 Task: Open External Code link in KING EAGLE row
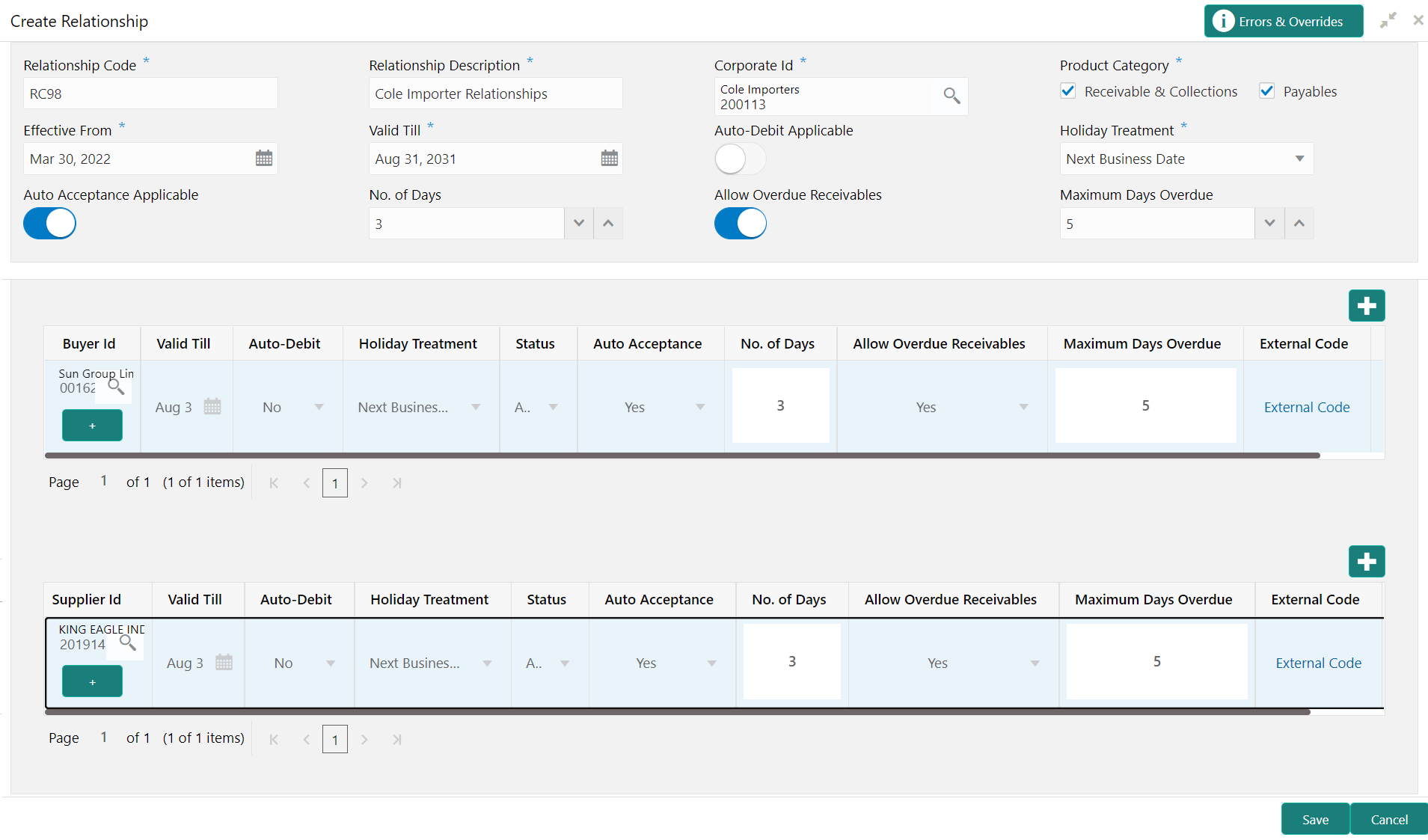coord(1318,663)
